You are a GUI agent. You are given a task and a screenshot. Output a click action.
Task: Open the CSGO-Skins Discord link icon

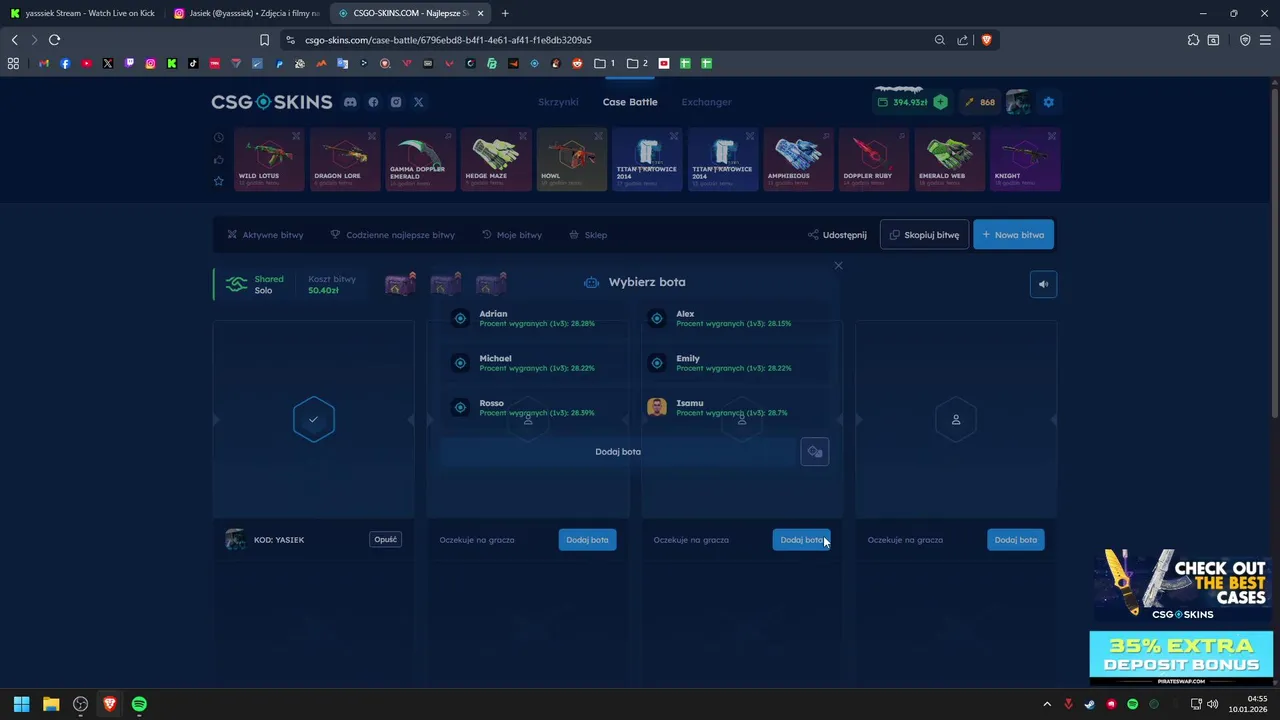350,102
